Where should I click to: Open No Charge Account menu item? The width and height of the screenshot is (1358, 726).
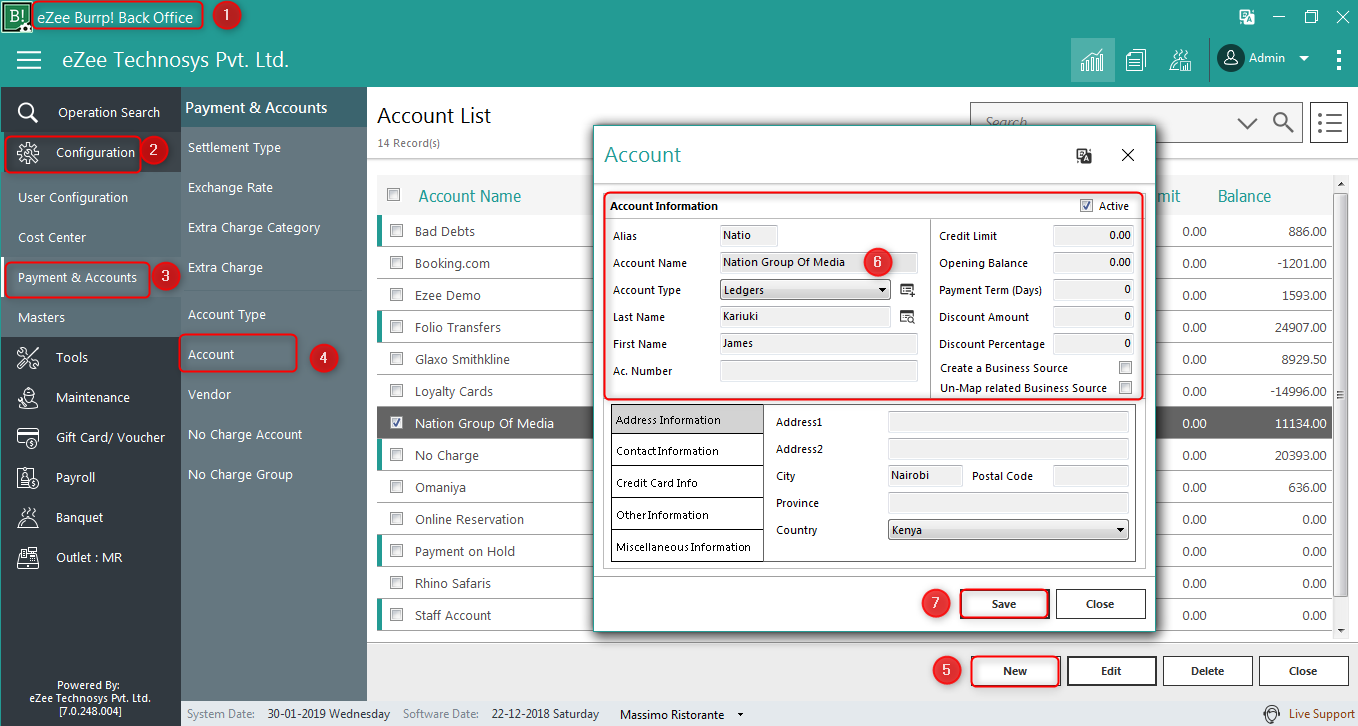click(x=245, y=434)
